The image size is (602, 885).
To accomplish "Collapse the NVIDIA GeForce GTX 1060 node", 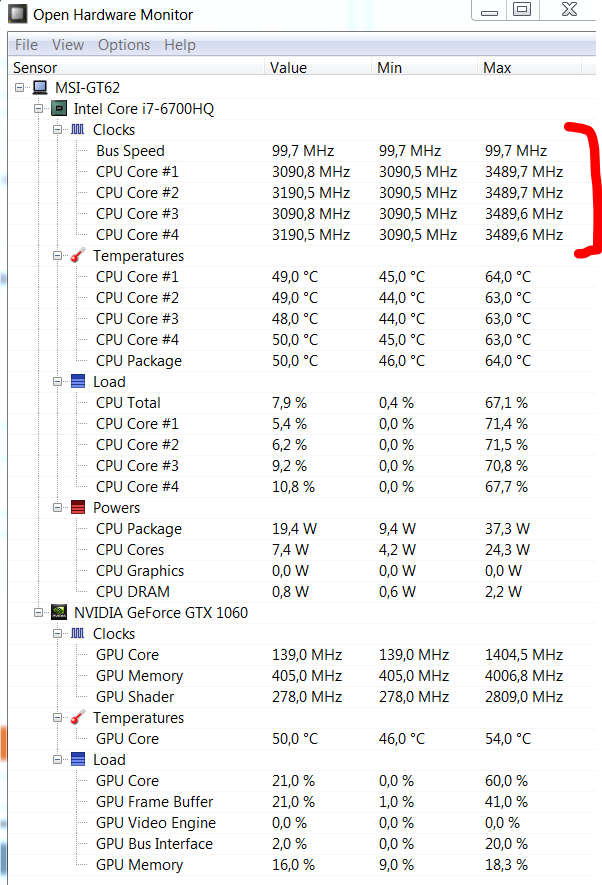I will [x=38, y=612].
